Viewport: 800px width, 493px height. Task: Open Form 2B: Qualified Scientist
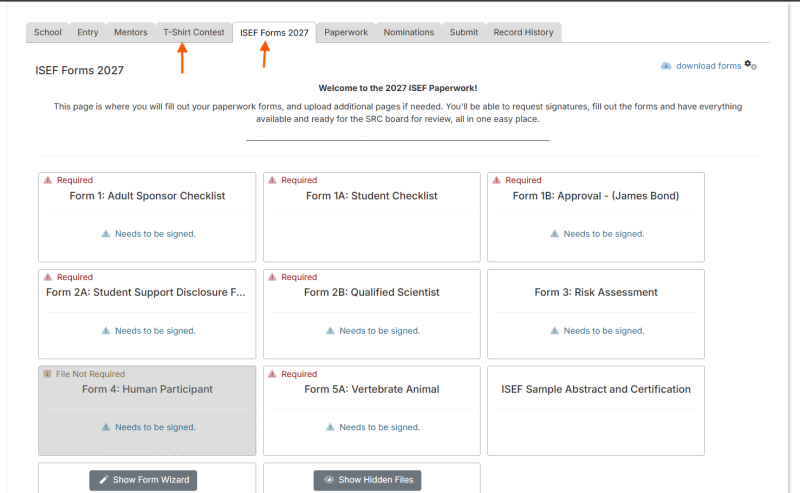tap(371, 314)
